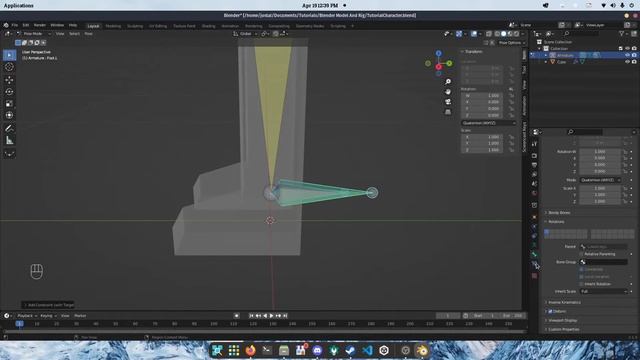Screen dimensions: 640x360
Task: Select the Scale tool in toolbar
Action: coord(9,104)
